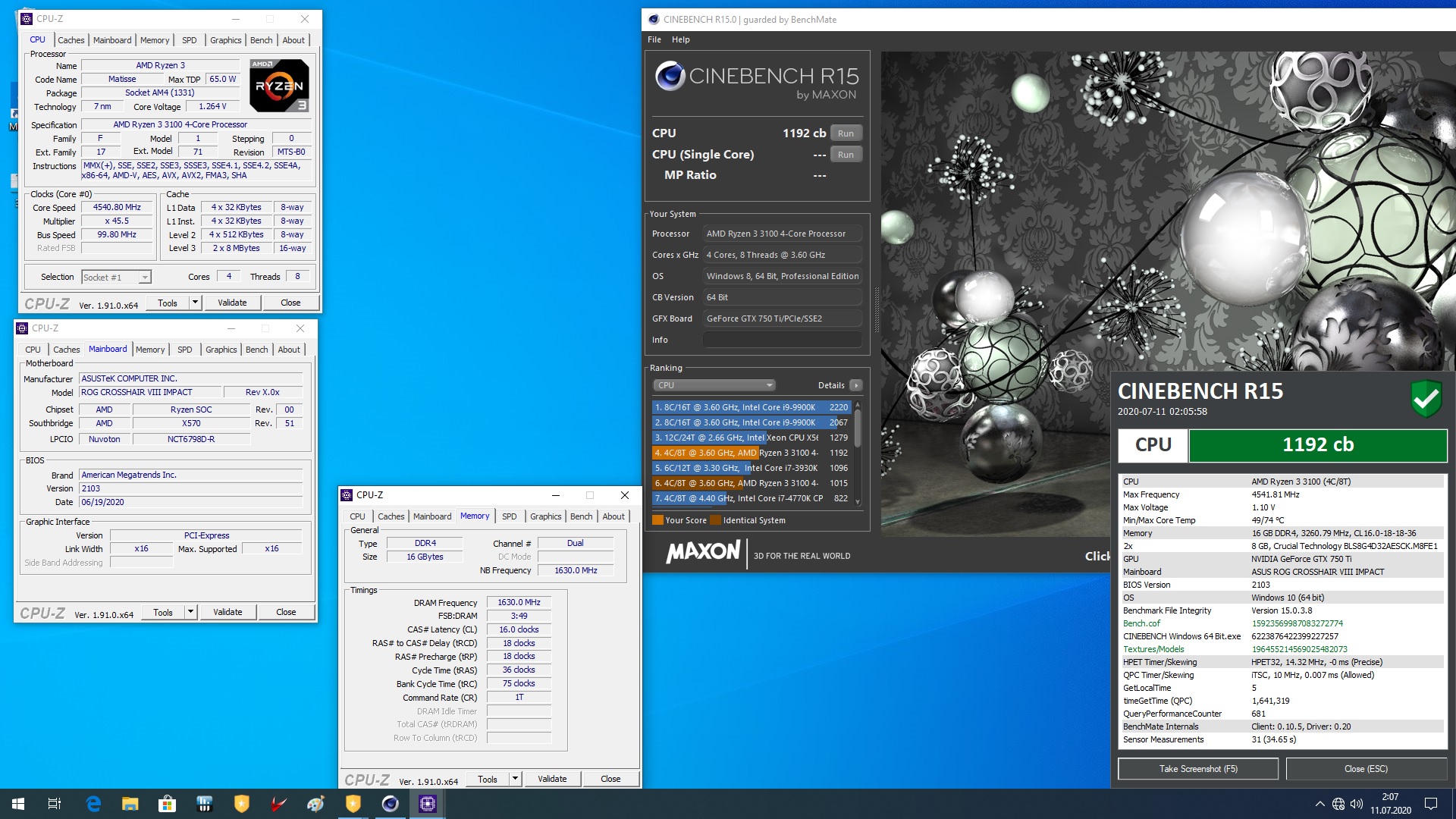Open the Paint palette app on taskbar
The width and height of the screenshot is (1456, 819).
(x=315, y=804)
